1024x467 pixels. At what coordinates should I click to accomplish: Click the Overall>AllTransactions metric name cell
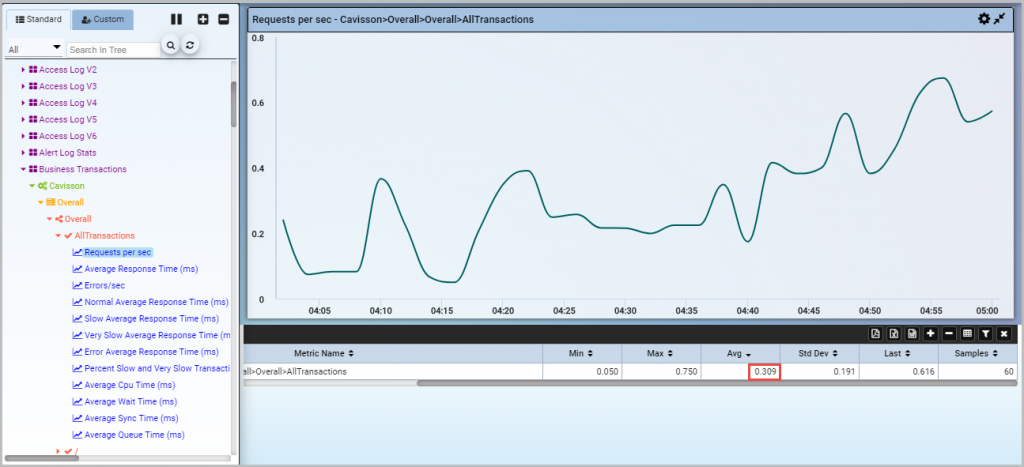(x=392, y=372)
